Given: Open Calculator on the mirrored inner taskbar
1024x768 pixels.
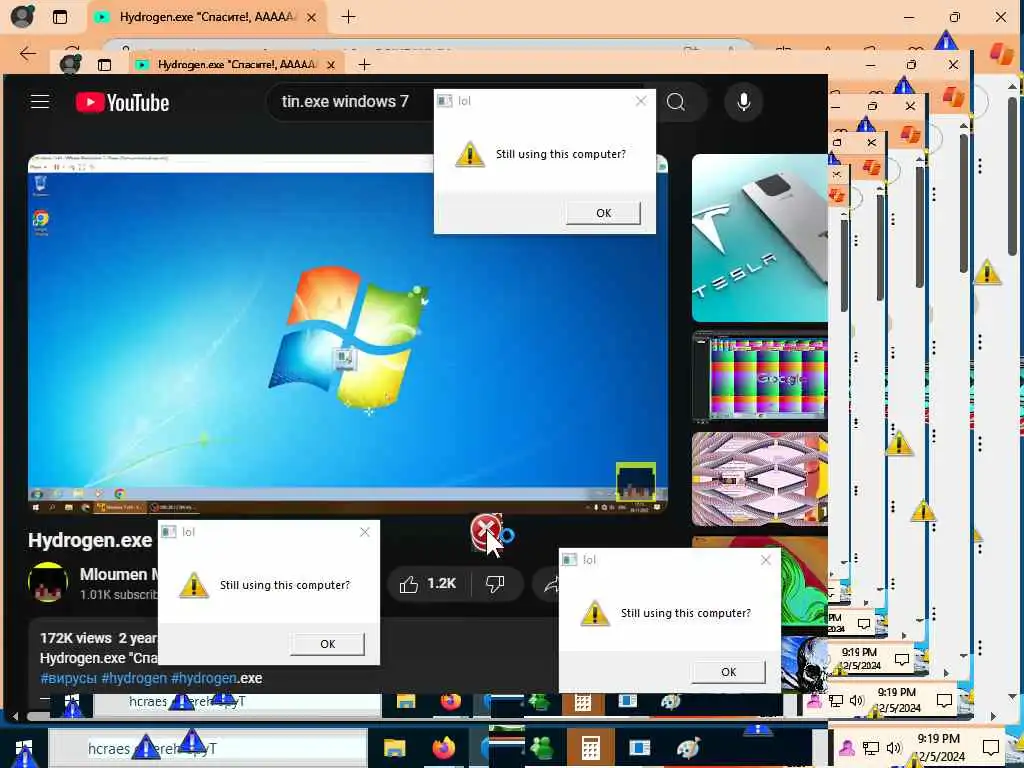Looking at the screenshot, I should pos(583,702).
